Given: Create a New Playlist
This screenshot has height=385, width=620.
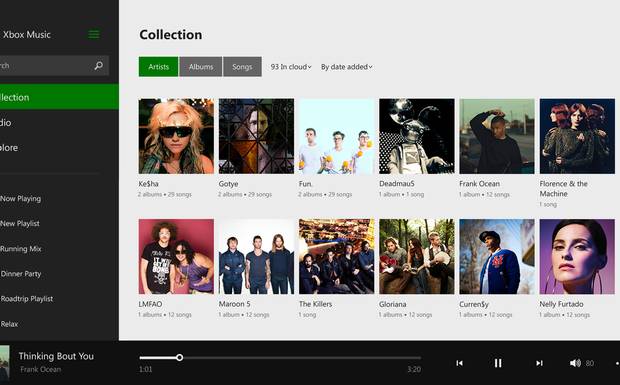Looking at the screenshot, I should (20, 223).
